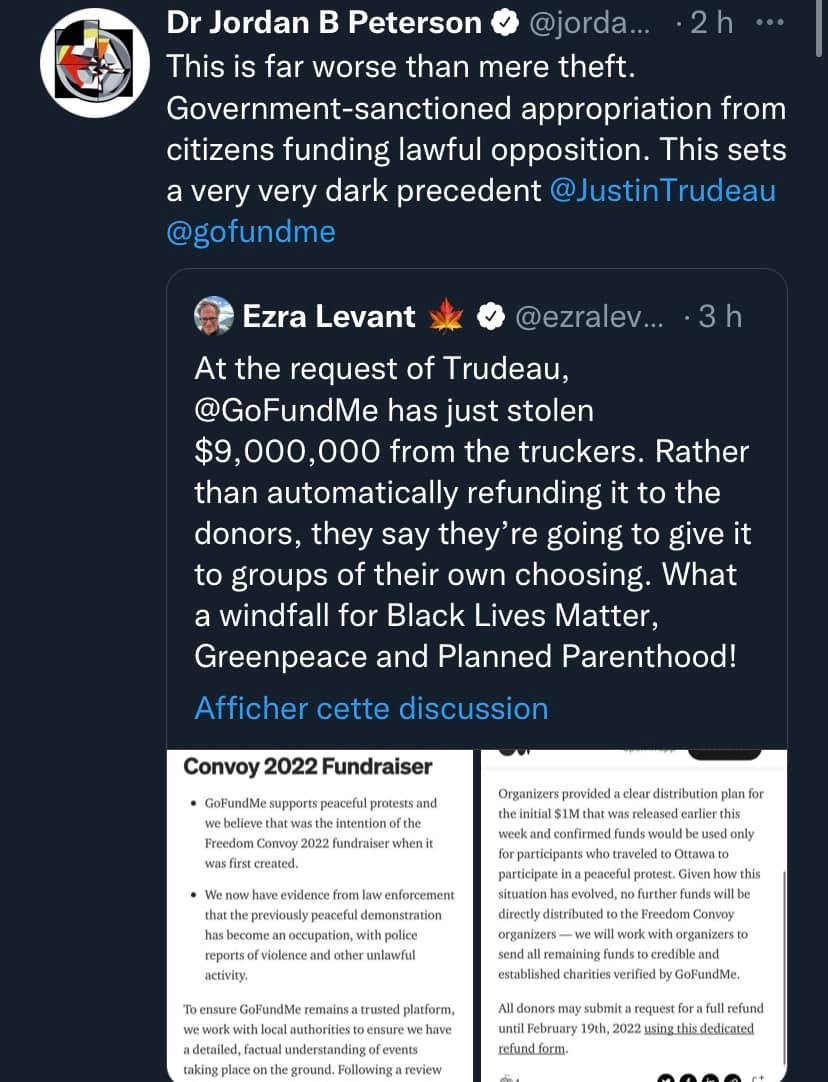Click Jordan Peterson's verified badge
Image resolution: width=828 pixels, height=1082 pixels.
point(502,24)
